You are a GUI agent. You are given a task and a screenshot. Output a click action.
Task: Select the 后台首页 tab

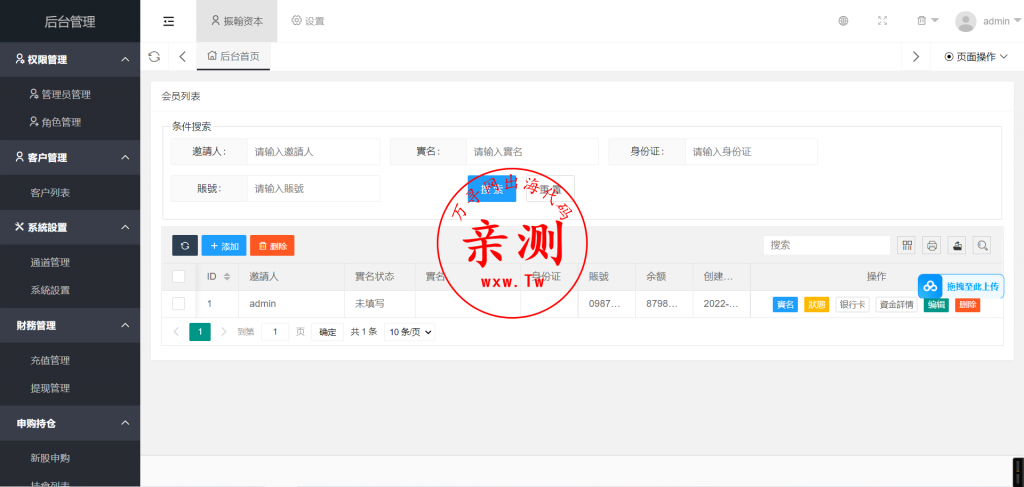coord(233,56)
